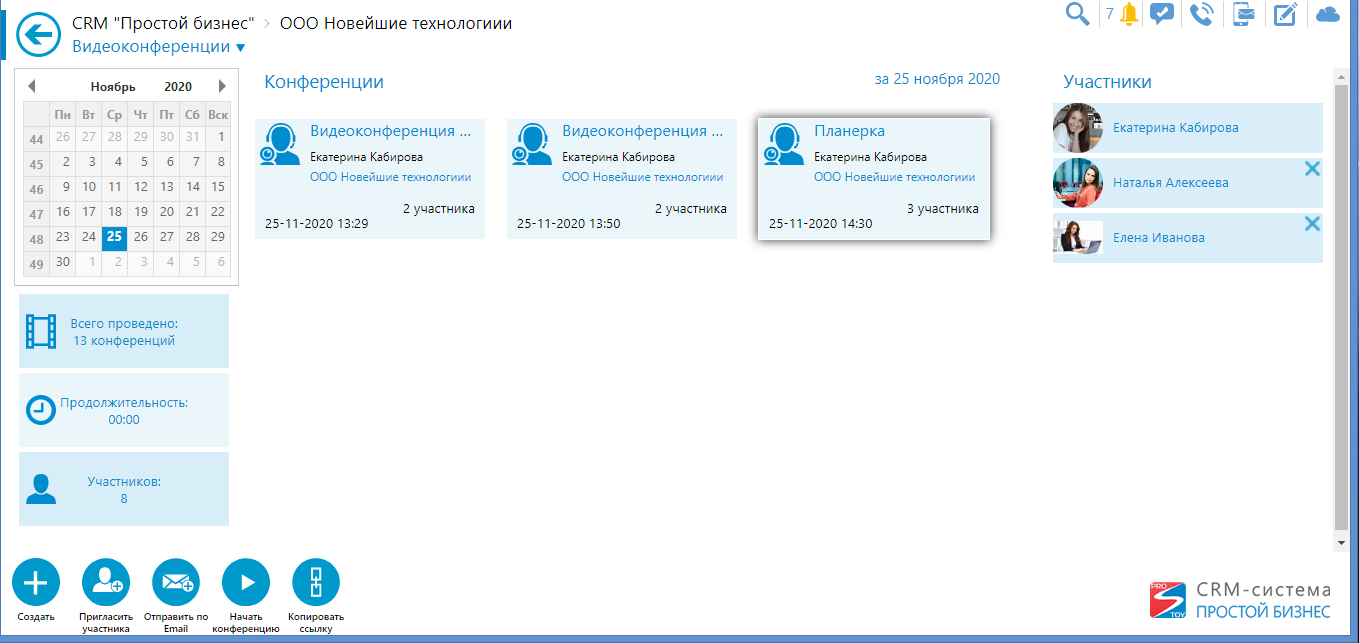The image size is (1359, 643).
Task: Send invitation by Email button
Action: pos(176,582)
